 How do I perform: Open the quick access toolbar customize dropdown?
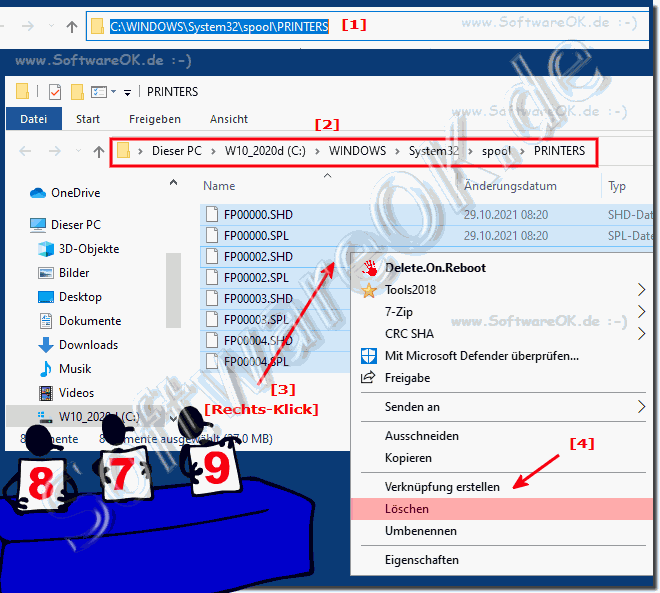(127, 93)
